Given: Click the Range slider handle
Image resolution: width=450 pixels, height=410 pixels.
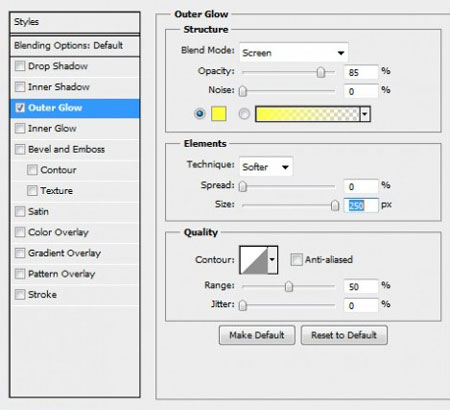Looking at the screenshot, I should click(289, 286).
